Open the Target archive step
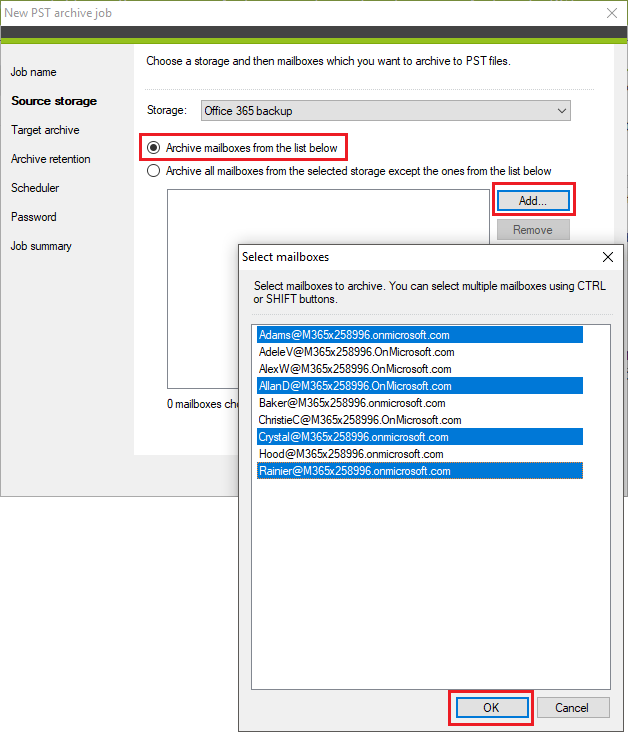628x732 pixels. [x=45, y=130]
